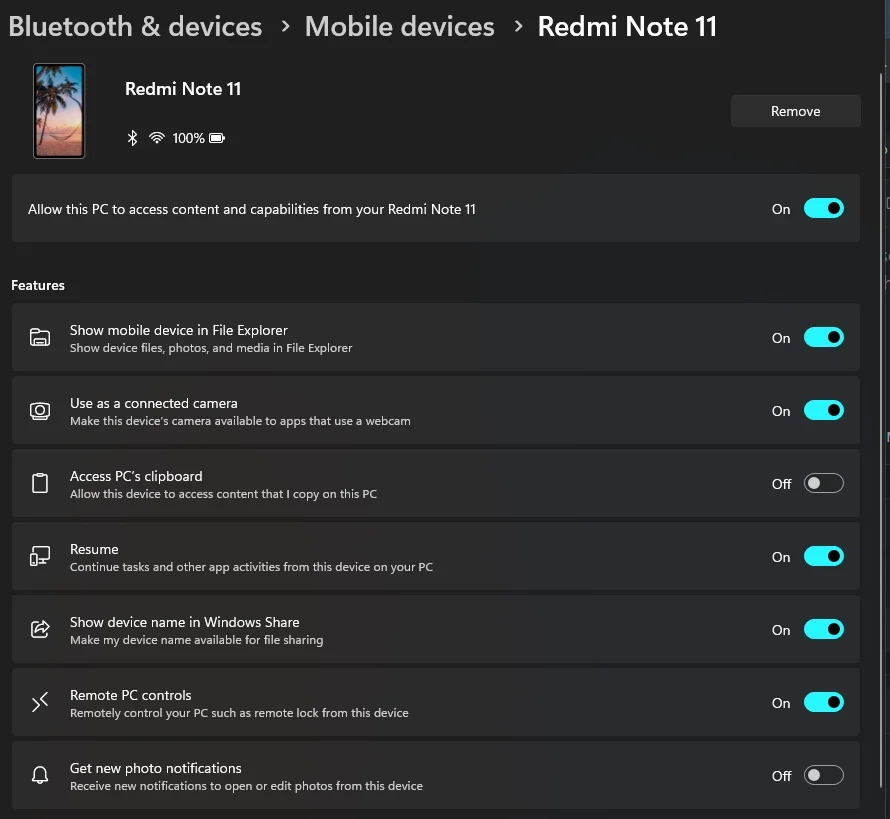Click 'Allow this PC to access content' text

click(x=251, y=209)
